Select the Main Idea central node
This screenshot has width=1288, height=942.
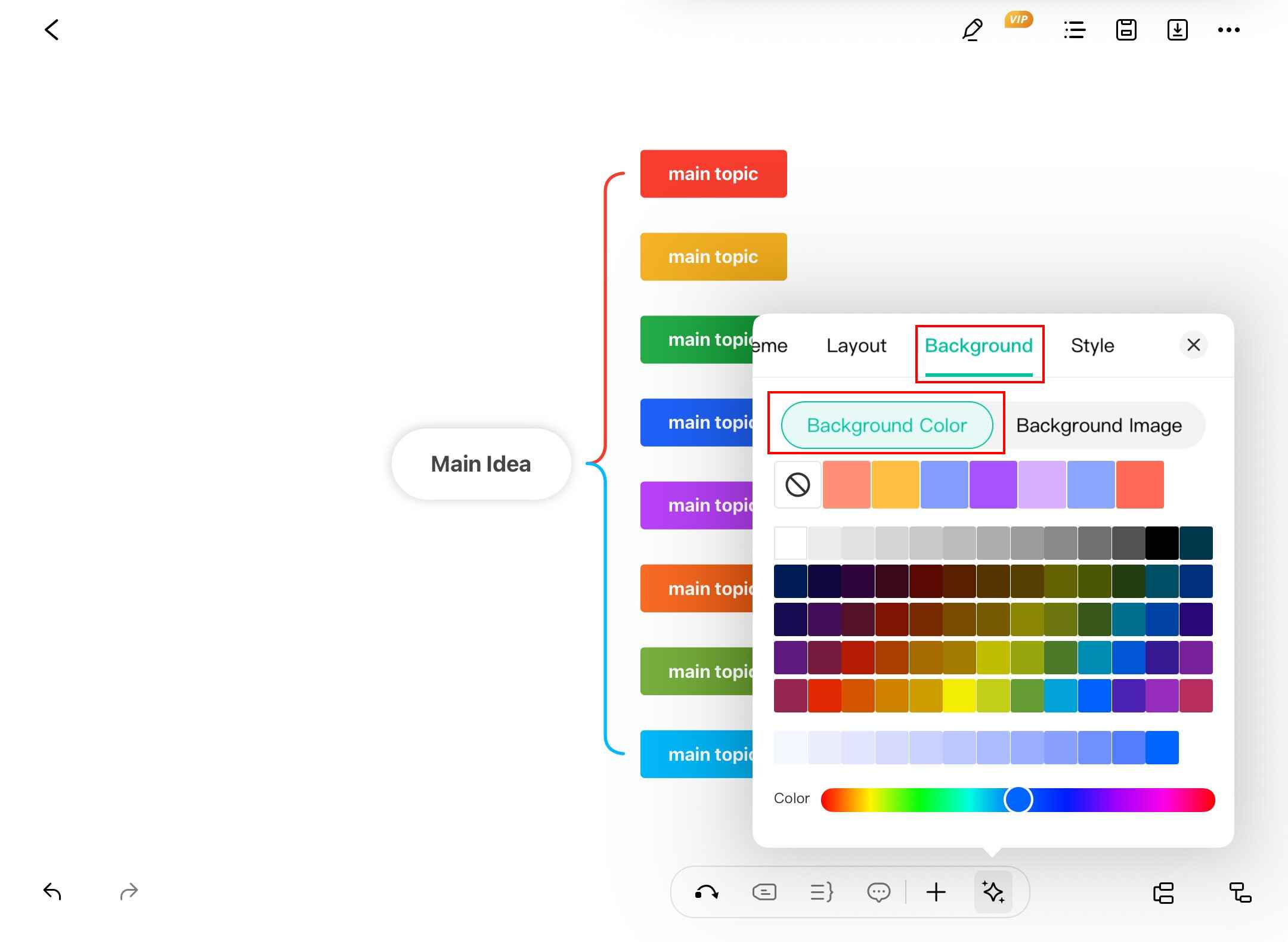pos(481,464)
